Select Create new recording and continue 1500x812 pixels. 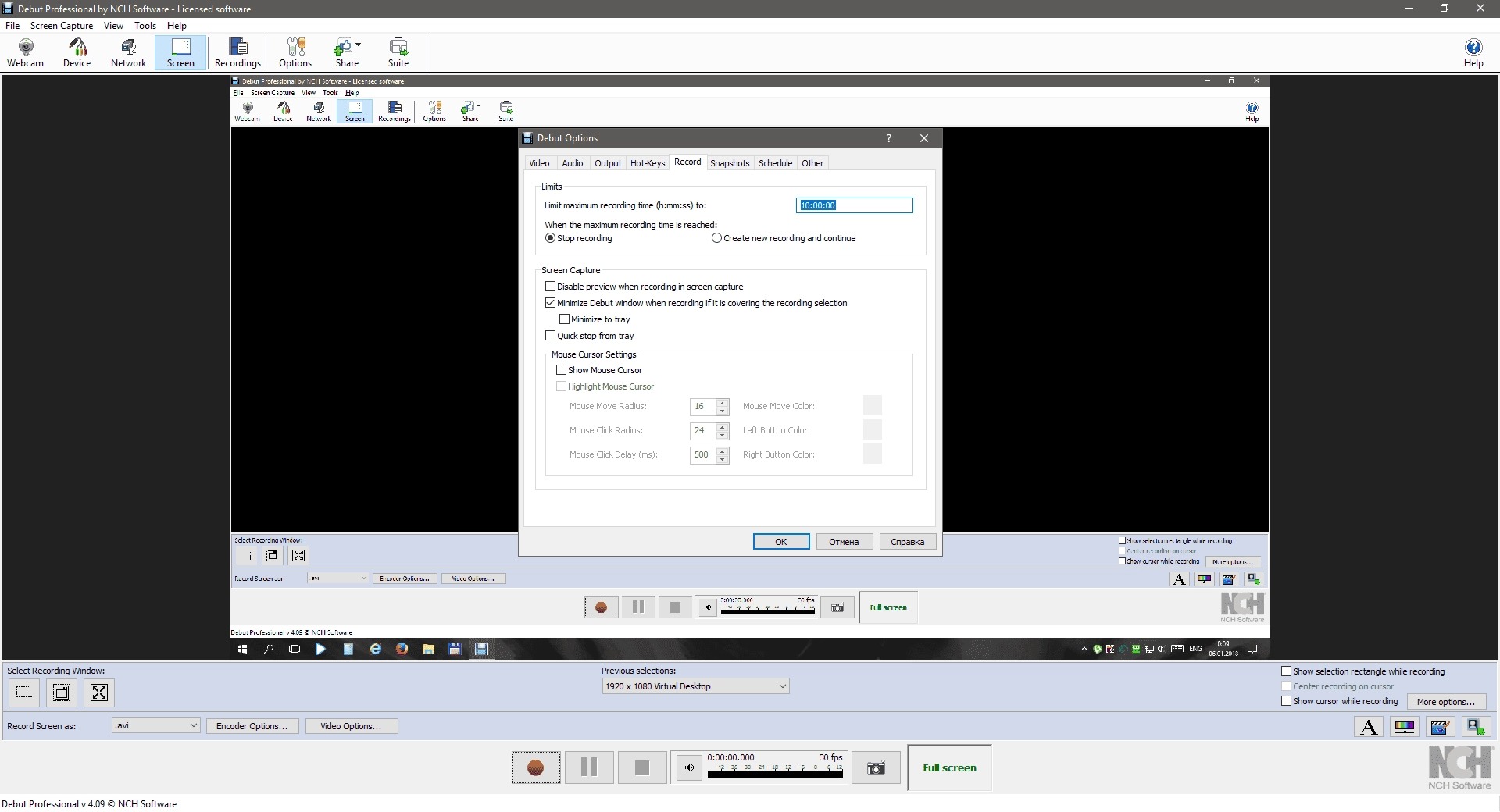(784, 238)
